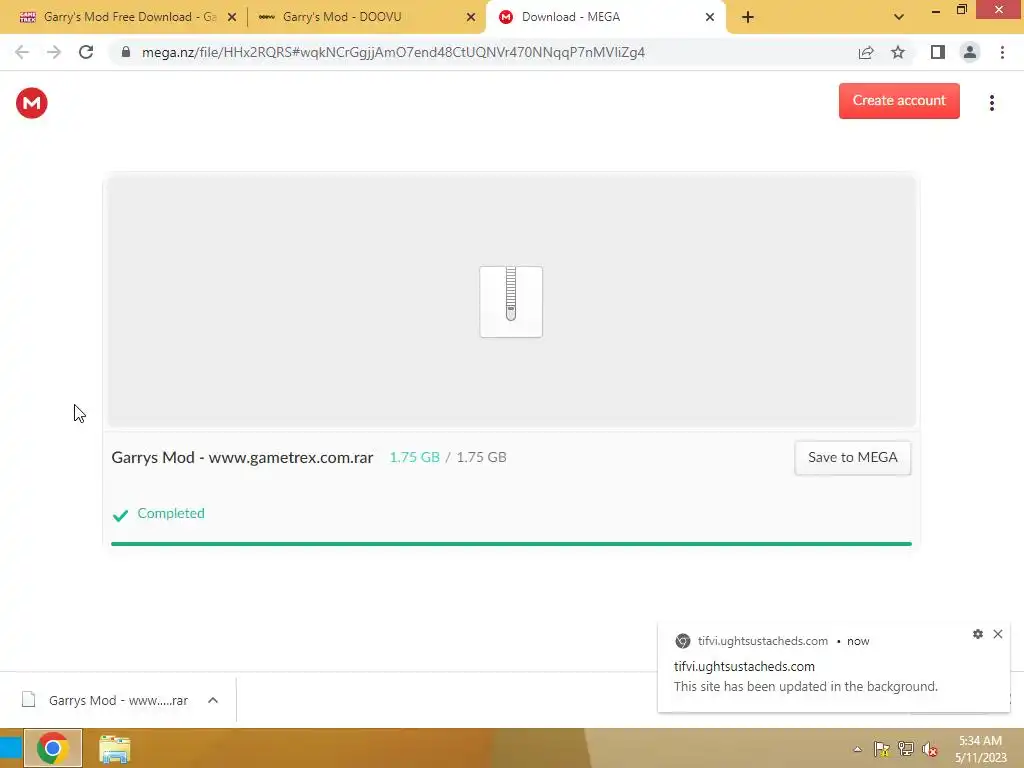Close the Download - MEGA tab

[710, 18]
